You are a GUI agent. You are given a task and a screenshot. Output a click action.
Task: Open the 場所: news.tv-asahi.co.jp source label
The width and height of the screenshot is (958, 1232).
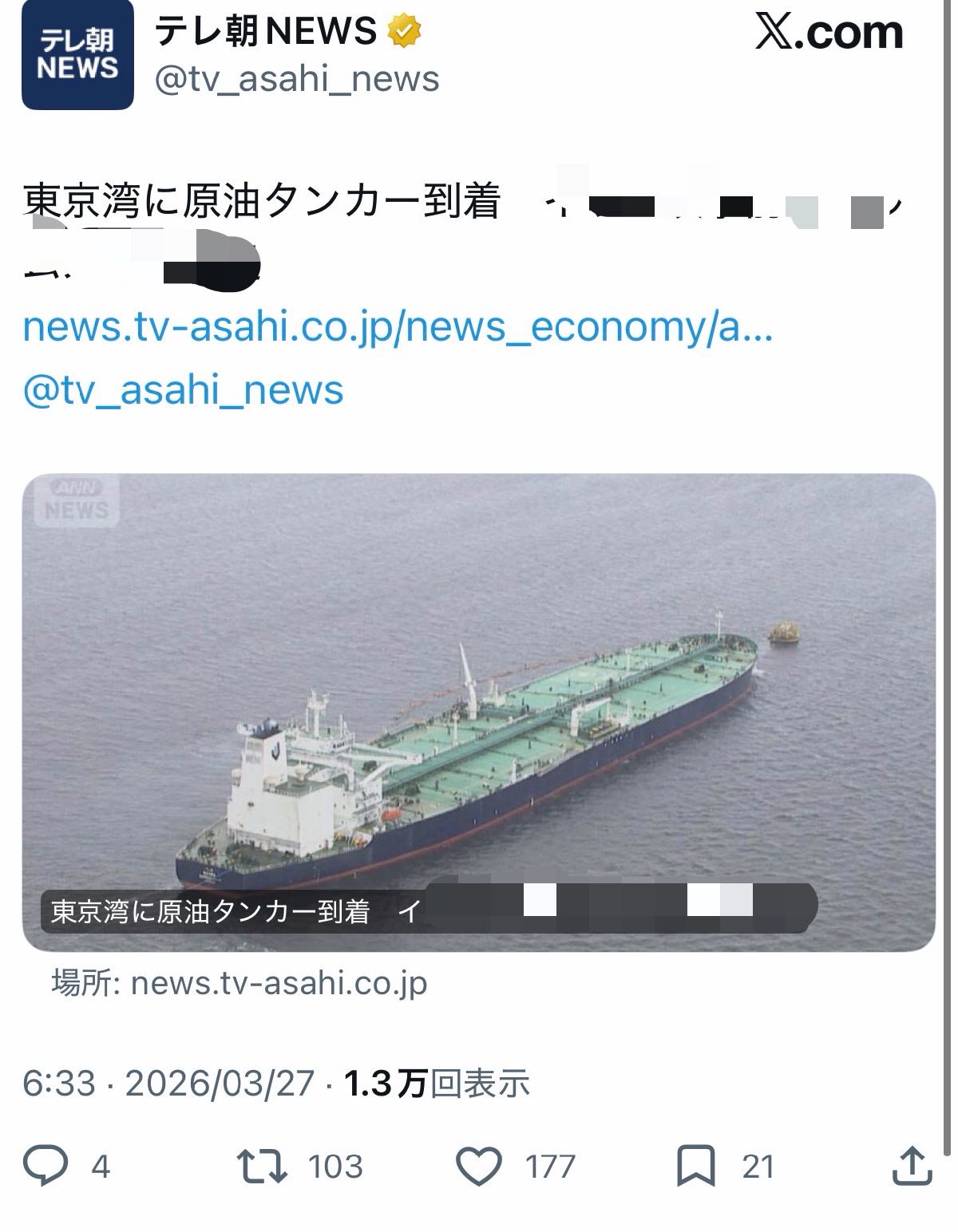pos(239,983)
